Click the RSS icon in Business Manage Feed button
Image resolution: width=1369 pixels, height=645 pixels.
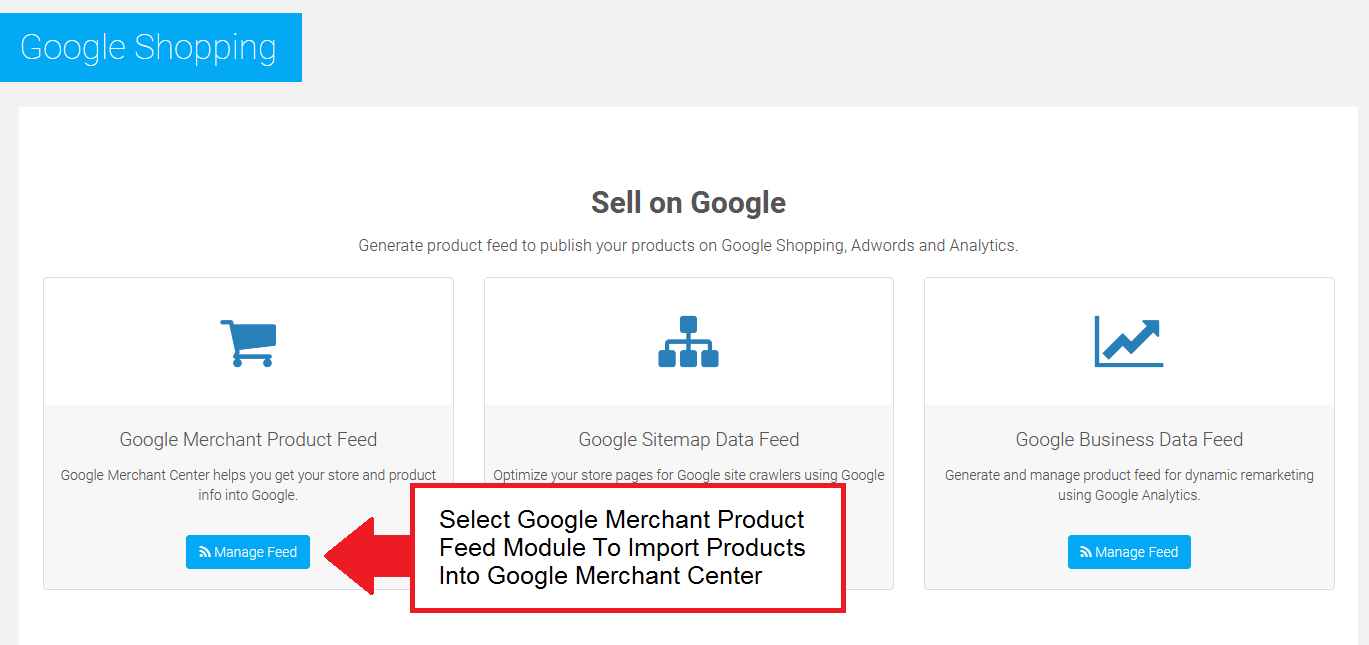click(x=1086, y=552)
